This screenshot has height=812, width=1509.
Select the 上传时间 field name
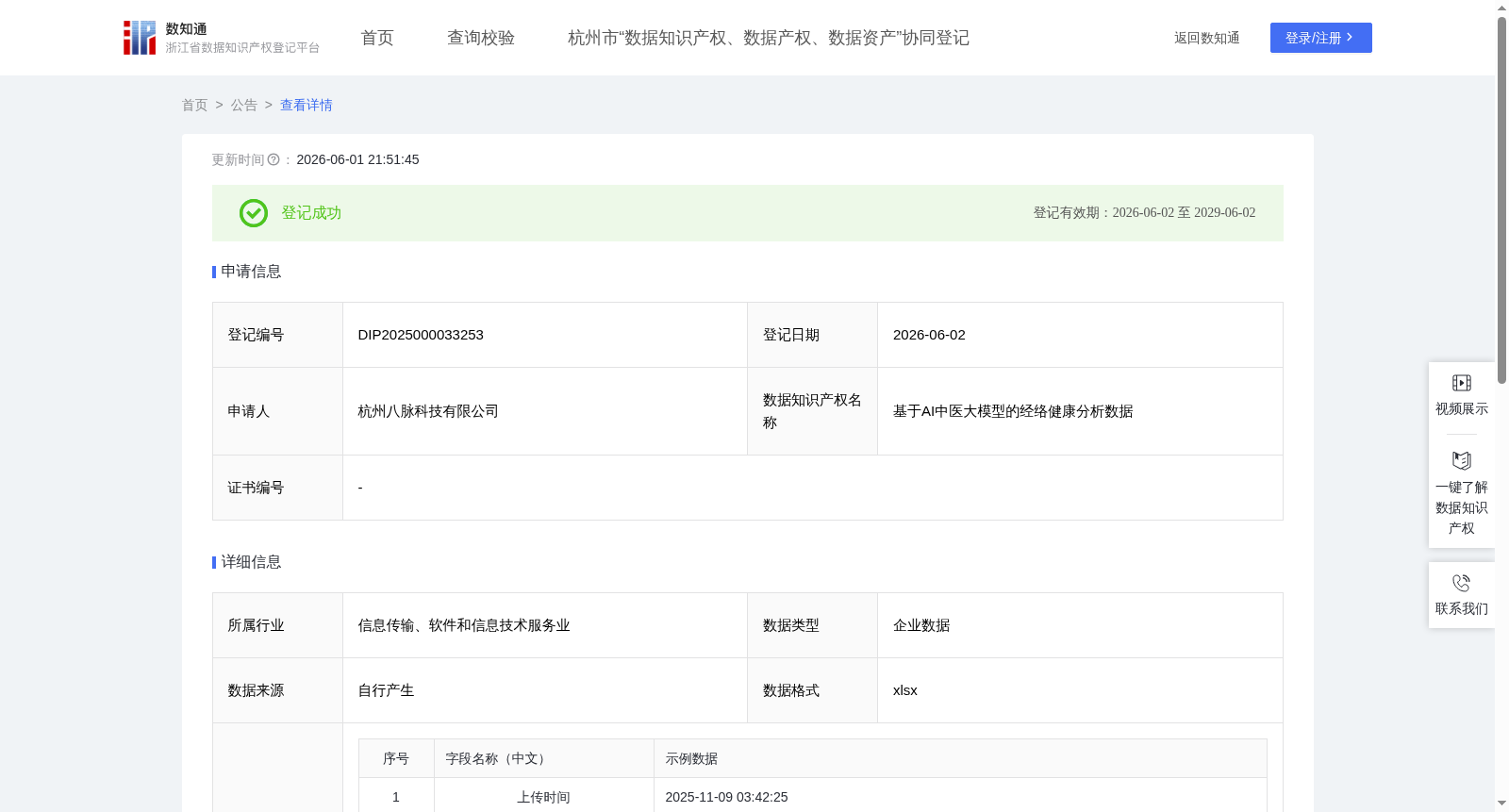tap(544, 797)
